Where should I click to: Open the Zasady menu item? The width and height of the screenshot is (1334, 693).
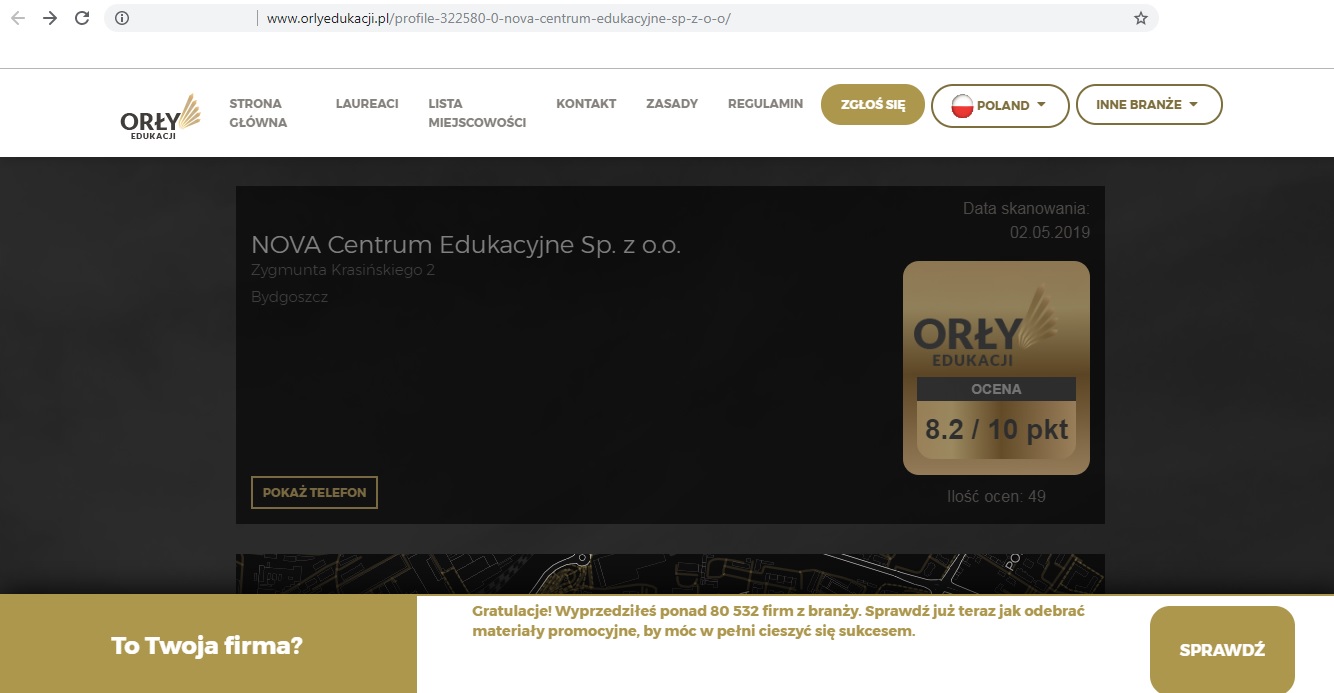point(672,104)
